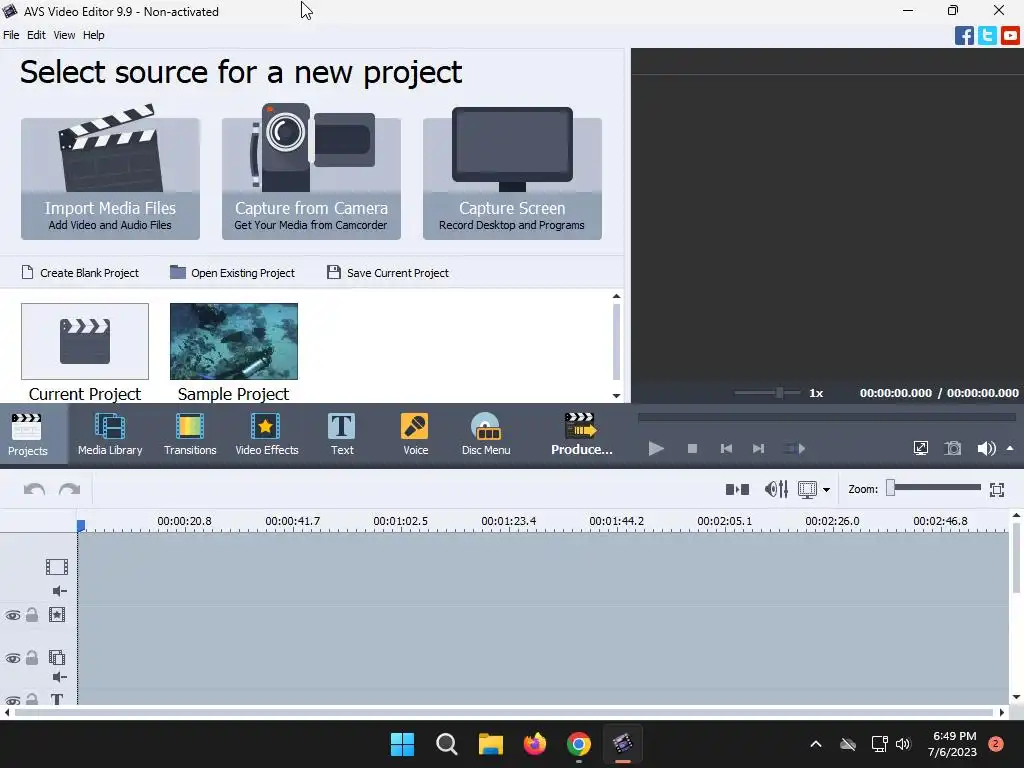Open the Transitions tab
Screen dimensions: 1024x768
coord(190,434)
